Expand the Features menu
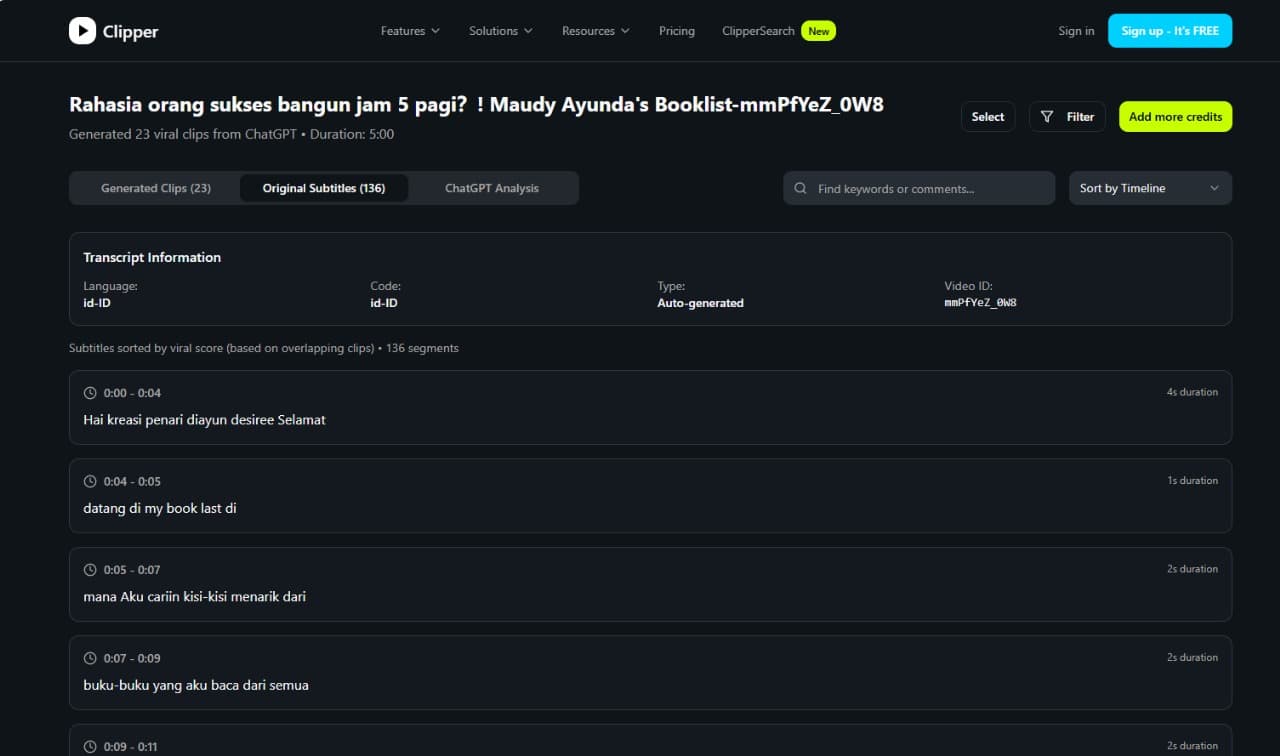Viewport: 1280px width, 756px height. [410, 31]
